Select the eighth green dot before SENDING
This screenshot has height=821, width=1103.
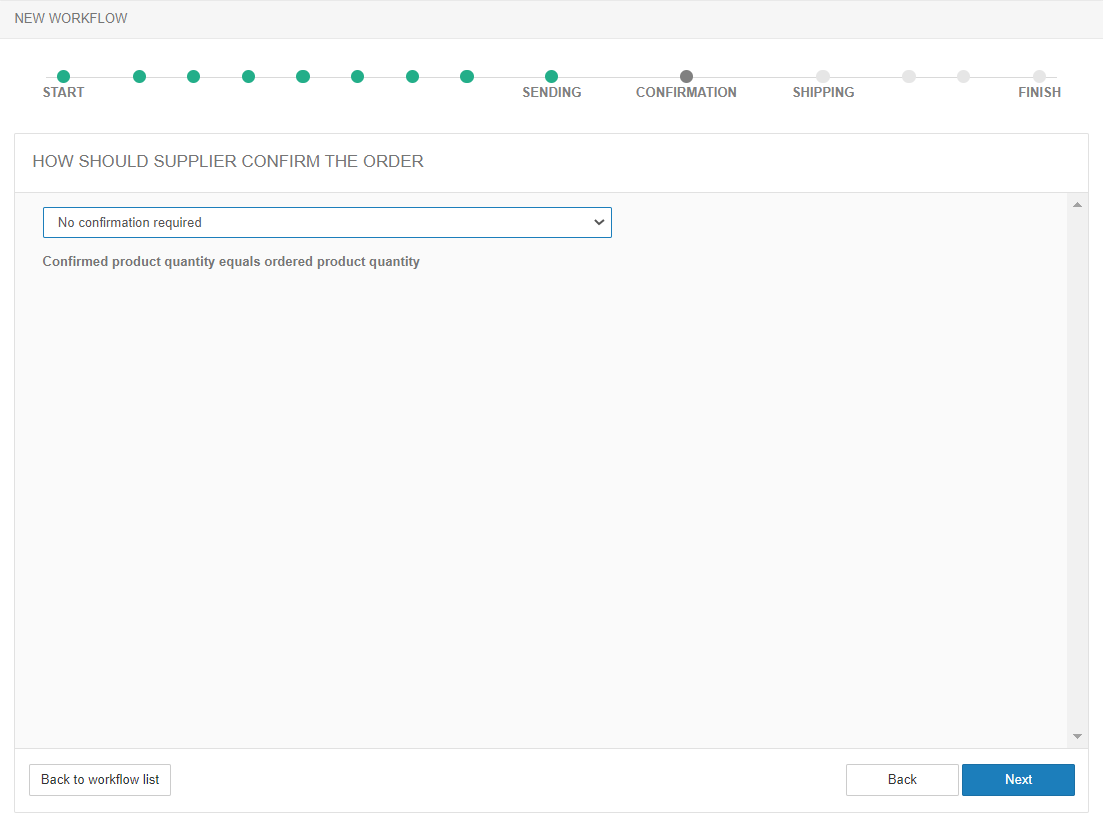coord(466,77)
